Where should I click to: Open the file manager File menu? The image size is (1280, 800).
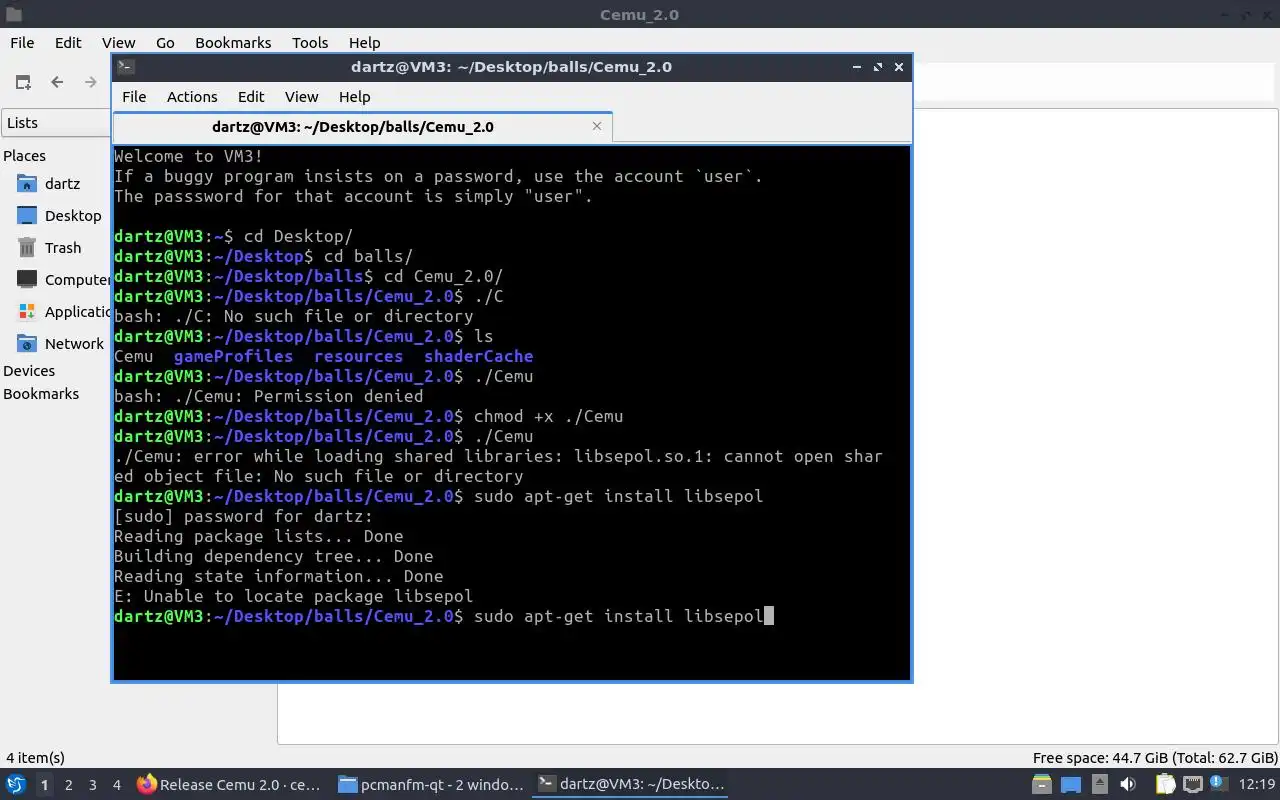pos(22,43)
